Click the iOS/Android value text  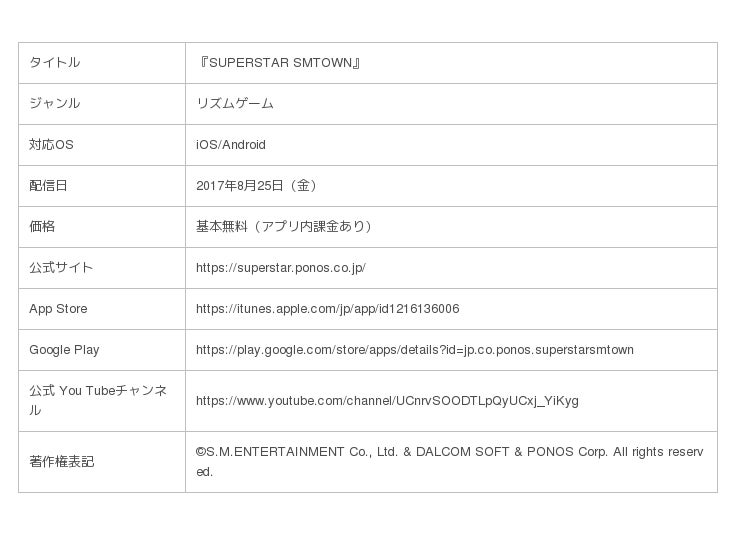(x=231, y=145)
